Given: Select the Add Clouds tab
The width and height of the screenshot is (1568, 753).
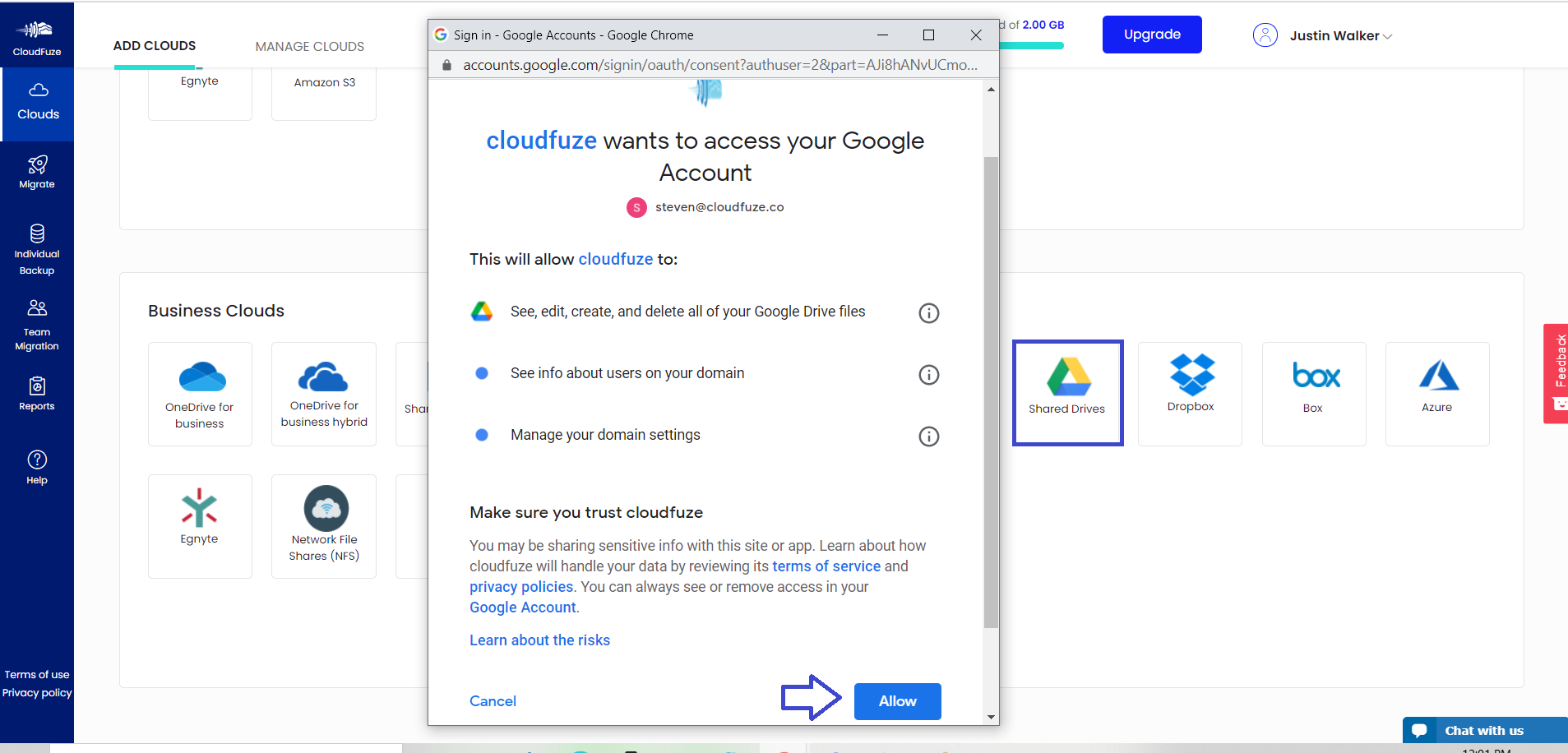Looking at the screenshot, I should [x=155, y=46].
